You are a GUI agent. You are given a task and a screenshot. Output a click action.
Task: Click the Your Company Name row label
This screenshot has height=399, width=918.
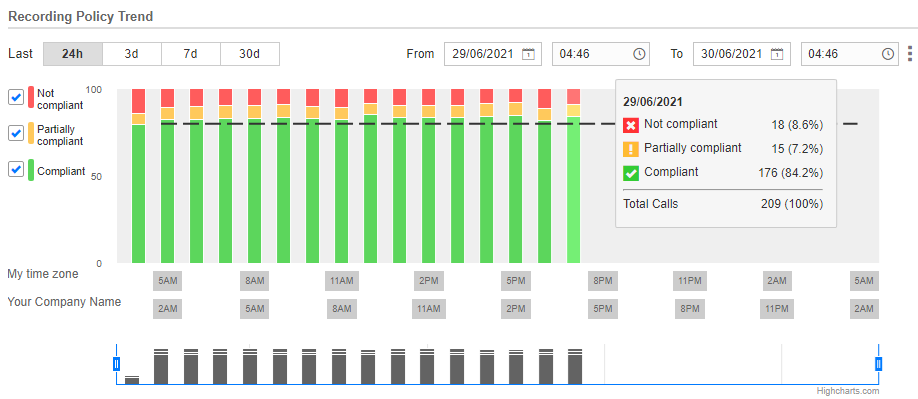tap(64, 302)
